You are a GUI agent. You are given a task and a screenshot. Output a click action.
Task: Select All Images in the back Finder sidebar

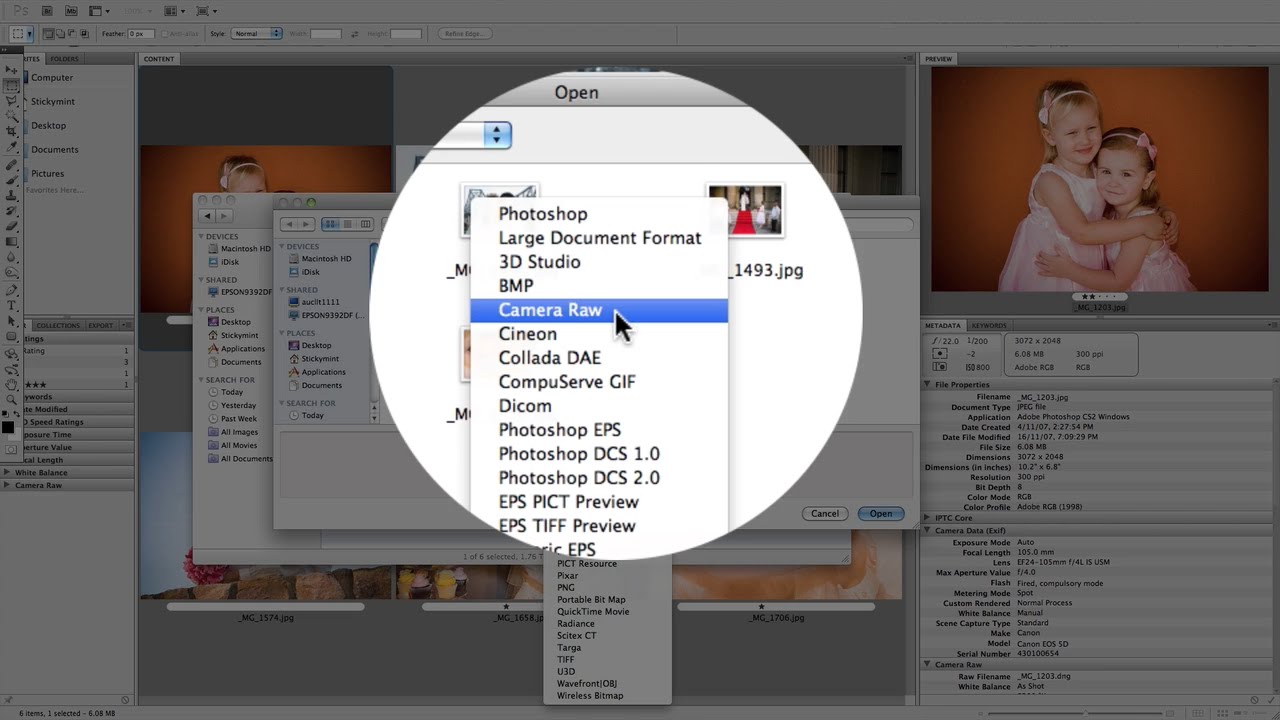pyautogui.click(x=239, y=433)
